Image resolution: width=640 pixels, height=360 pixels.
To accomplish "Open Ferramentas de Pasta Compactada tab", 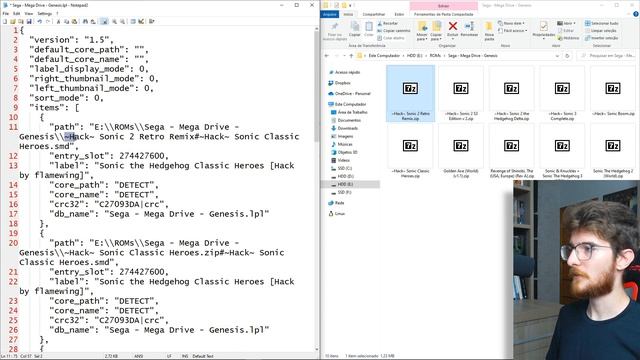I will (x=443, y=14).
